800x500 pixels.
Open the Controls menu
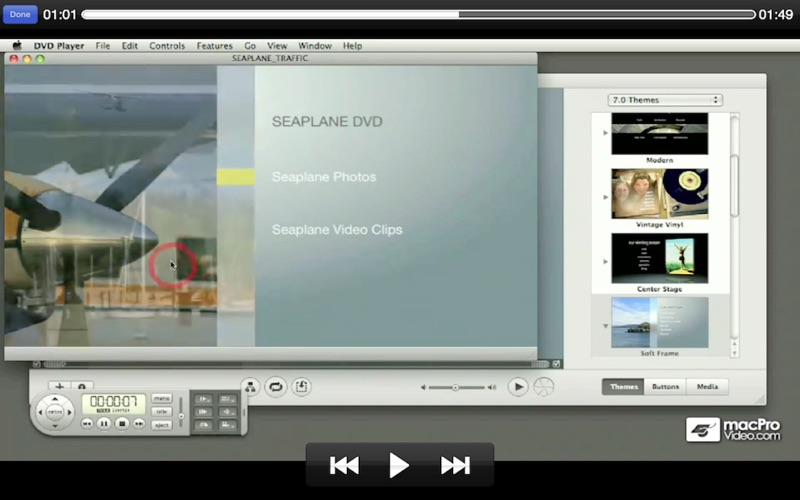[x=167, y=46]
